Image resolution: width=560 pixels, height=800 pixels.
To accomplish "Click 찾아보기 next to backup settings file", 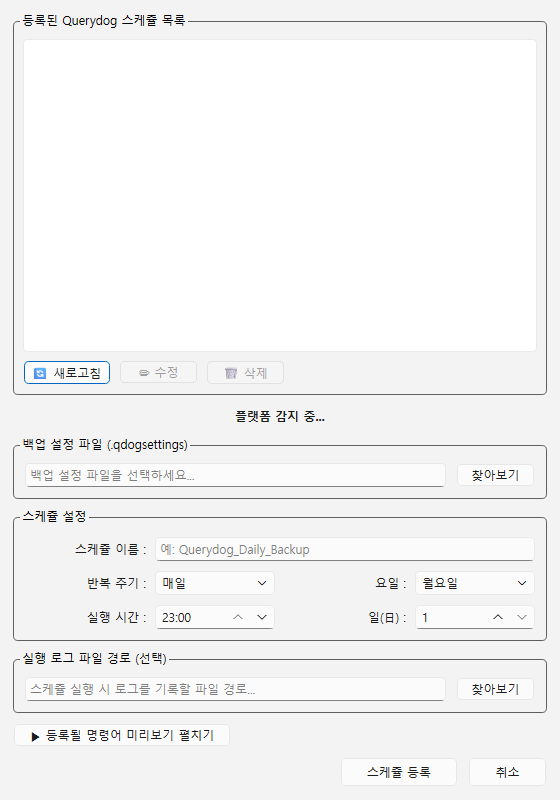I will pyautogui.click(x=495, y=475).
